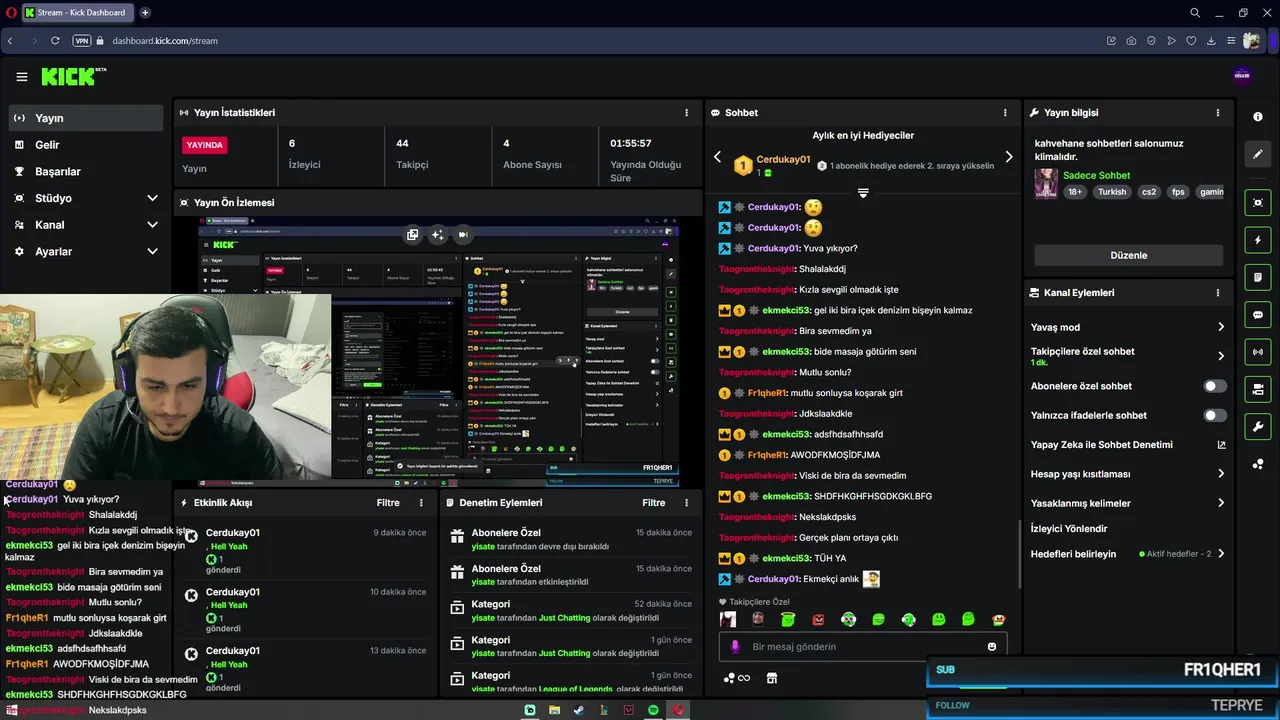Open Kanal Eylemleri three-dot options menu
Screen dimensions: 1280x720
1217,293
